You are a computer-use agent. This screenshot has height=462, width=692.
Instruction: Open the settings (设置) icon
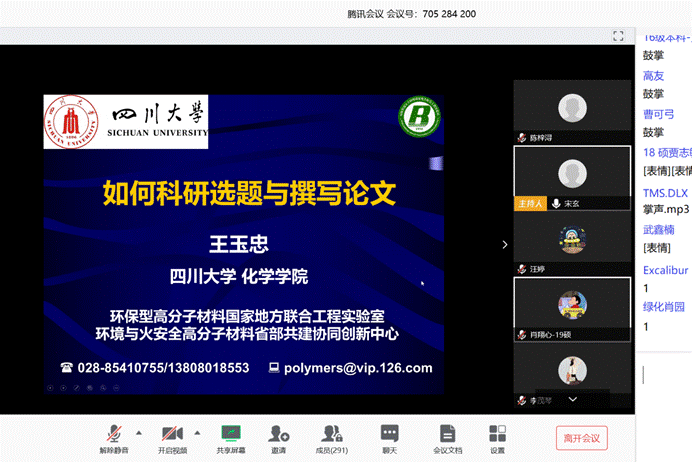point(497,434)
